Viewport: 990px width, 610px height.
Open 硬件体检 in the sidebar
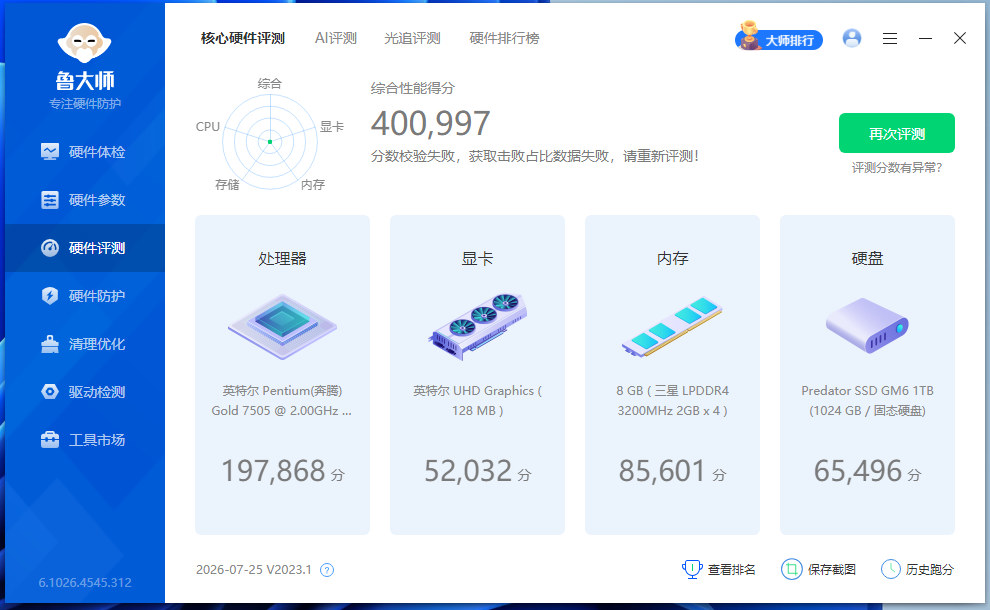[x=85, y=152]
